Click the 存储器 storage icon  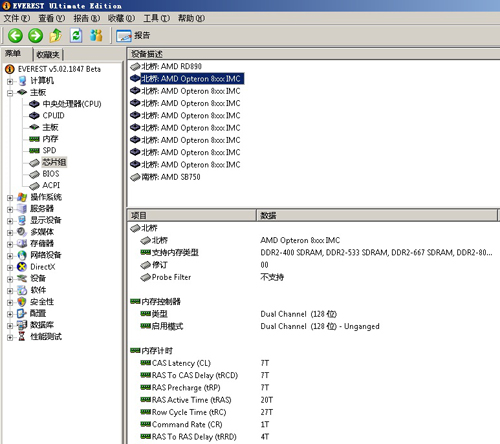pos(22,243)
